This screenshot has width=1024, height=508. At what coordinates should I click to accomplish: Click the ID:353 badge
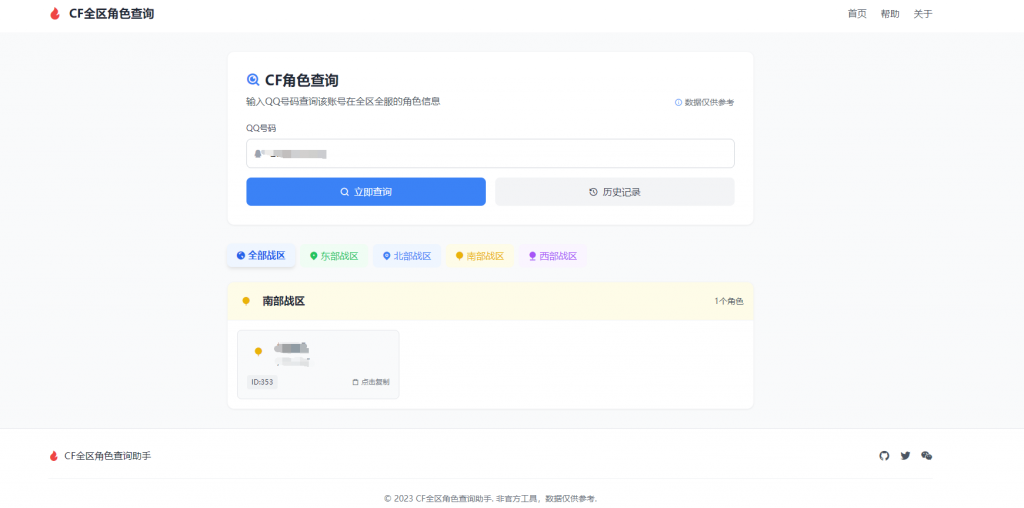click(262, 382)
